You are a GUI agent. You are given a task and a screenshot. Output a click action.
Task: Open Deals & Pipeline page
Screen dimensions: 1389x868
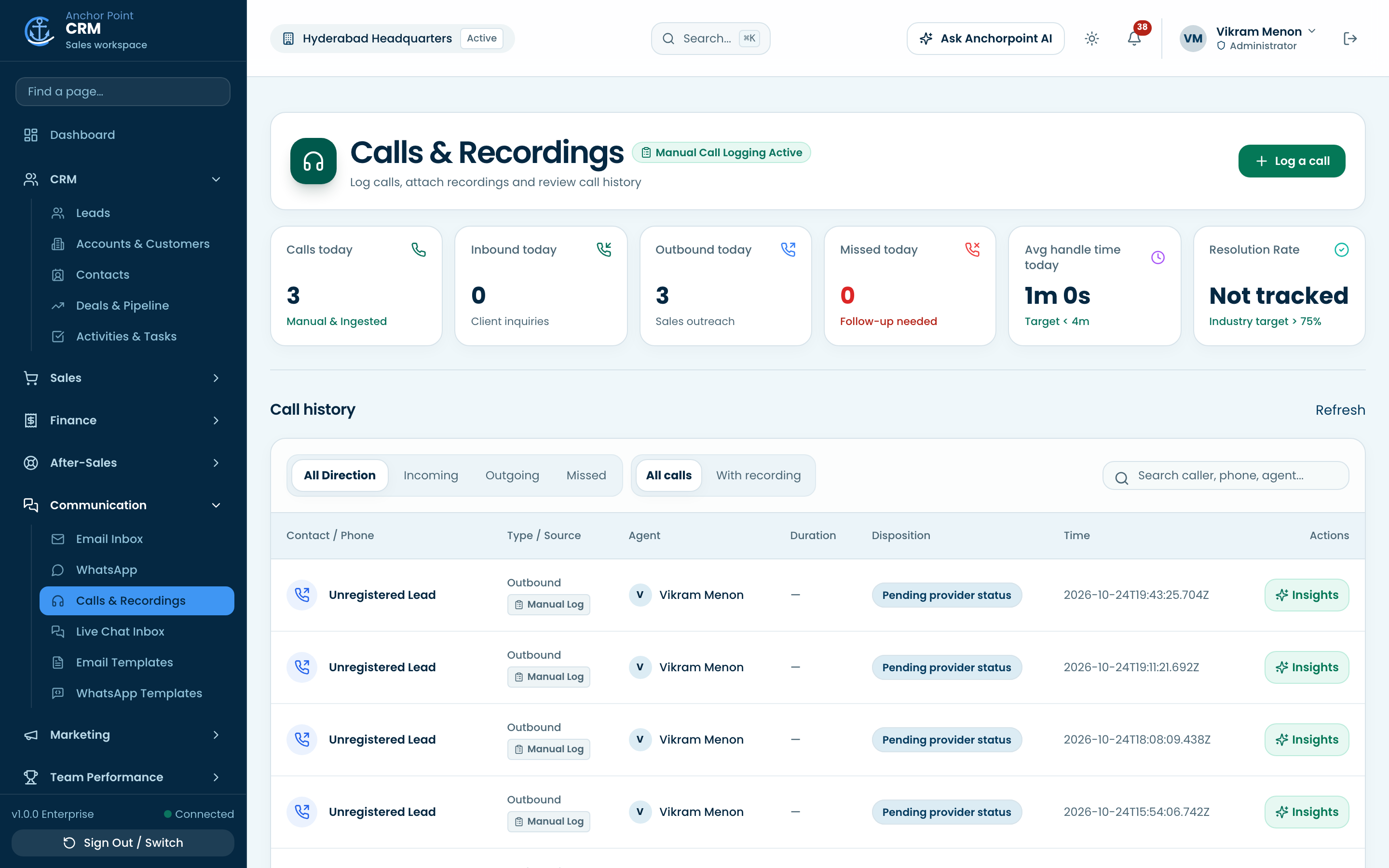pos(136,305)
